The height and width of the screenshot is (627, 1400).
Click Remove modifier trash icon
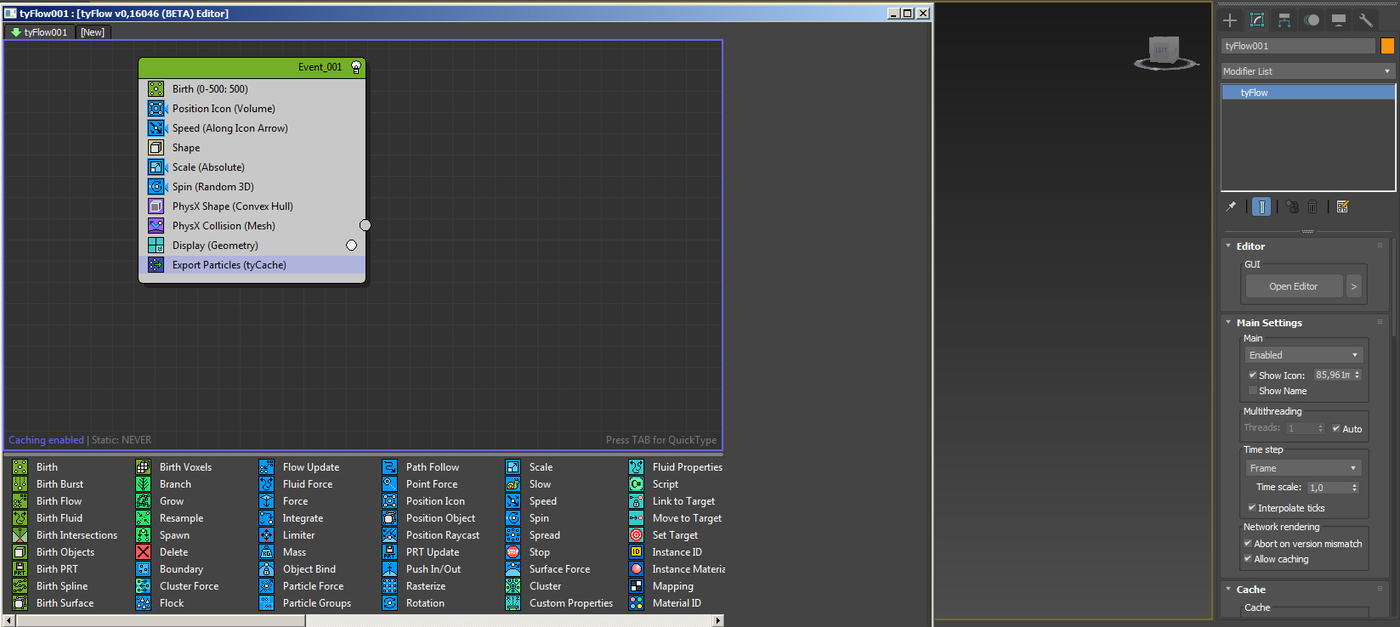click(1313, 206)
